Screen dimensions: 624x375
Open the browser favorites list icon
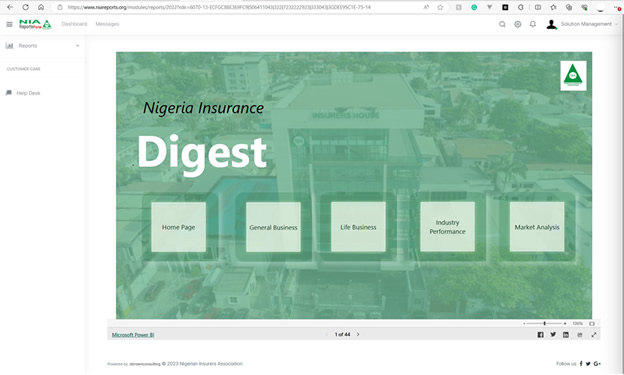tap(553, 7)
